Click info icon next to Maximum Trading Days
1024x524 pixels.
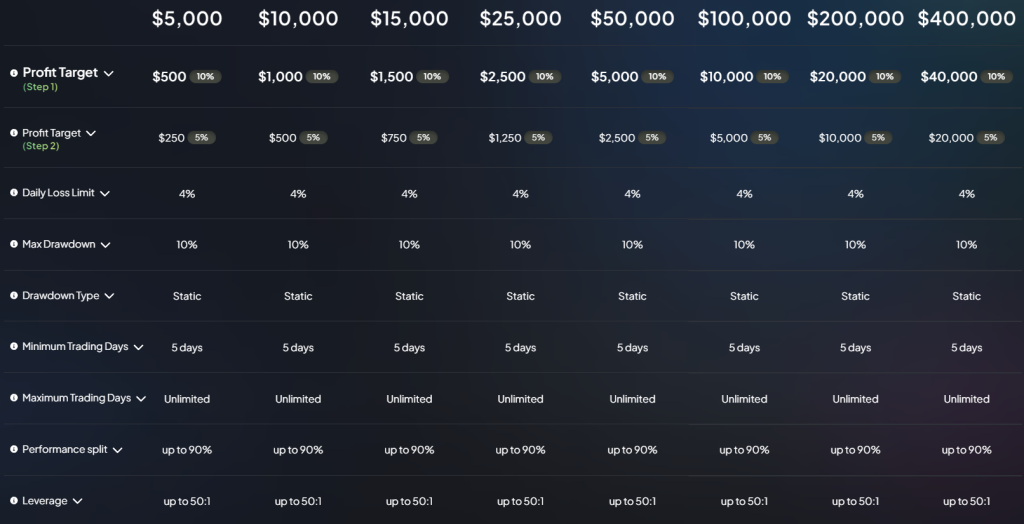14,398
